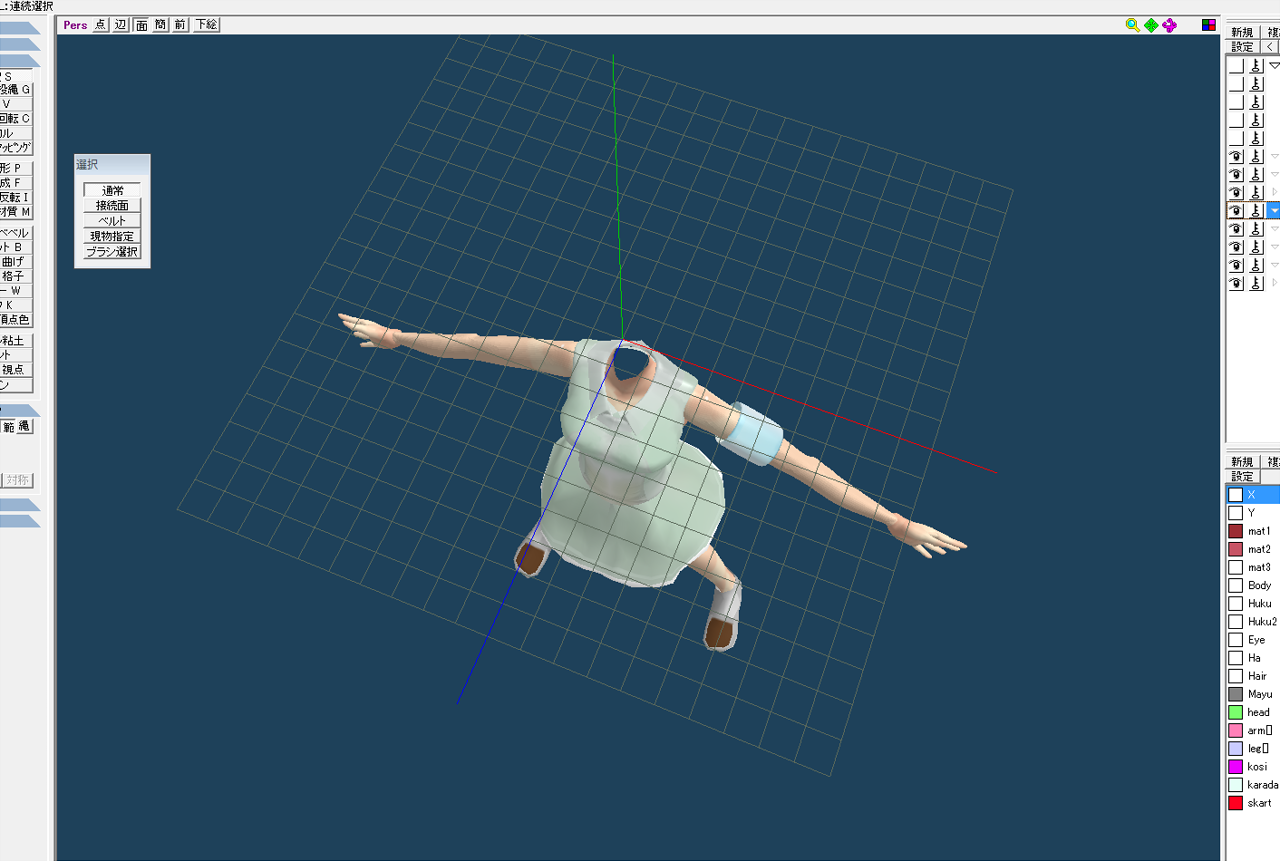This screenshot has width=1280, height=861.
Task: Click the four-color viewport layout icon
Action: 1209,25
